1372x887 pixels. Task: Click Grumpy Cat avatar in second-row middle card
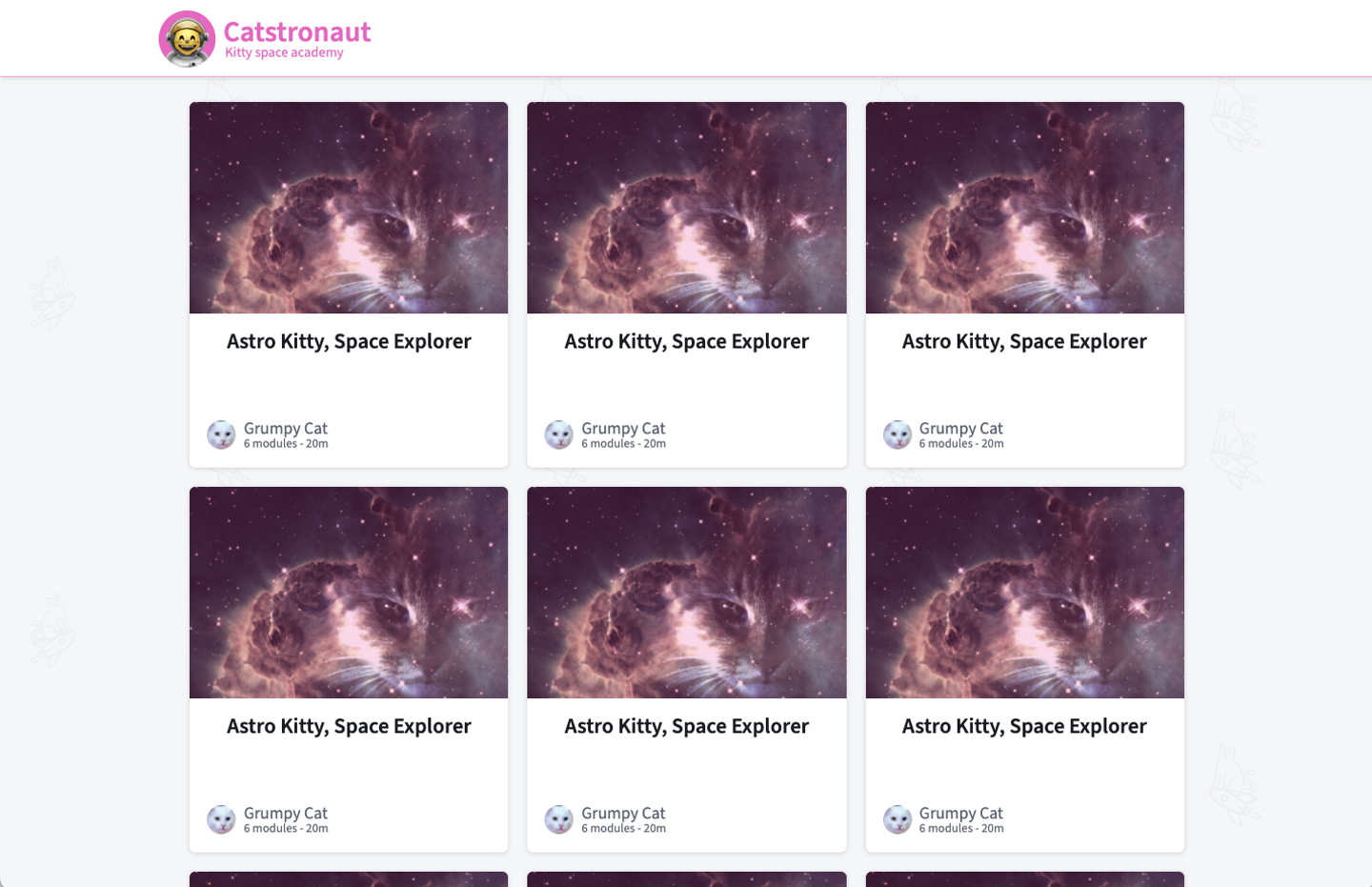point(559,819)
